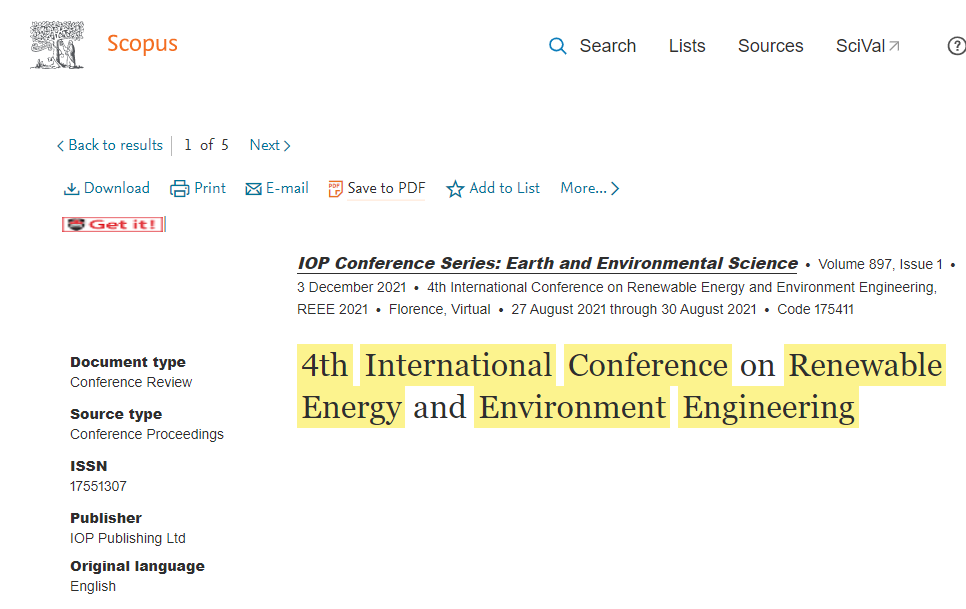Click the Add to List star icon
Viewport: 966px width, 609px height.
tap(455, 189)
